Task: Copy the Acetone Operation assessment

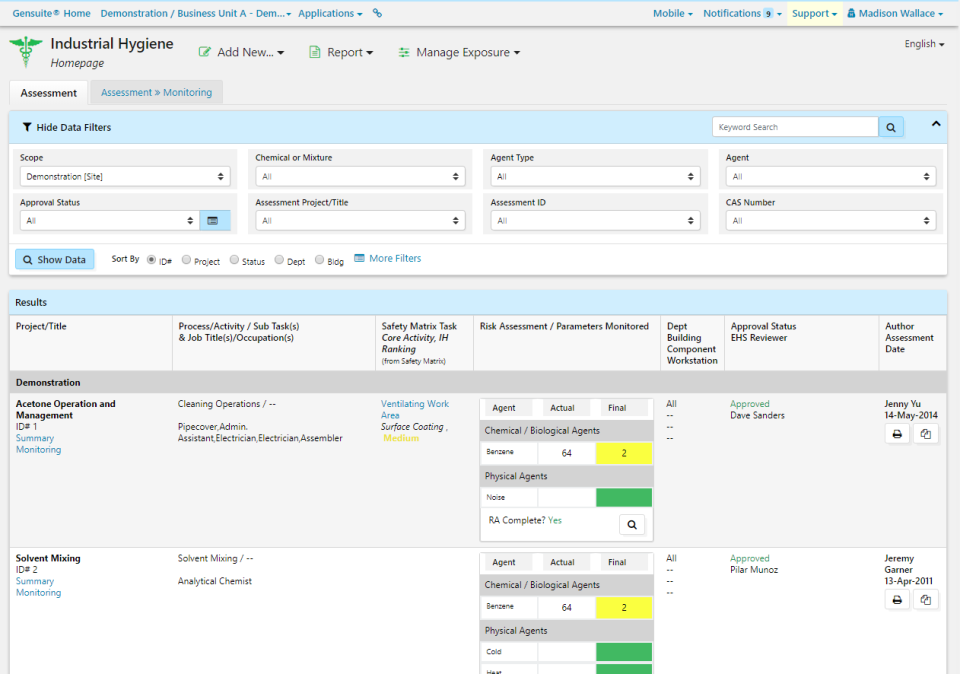Action: pyautogui.click(x=926, y=434)
